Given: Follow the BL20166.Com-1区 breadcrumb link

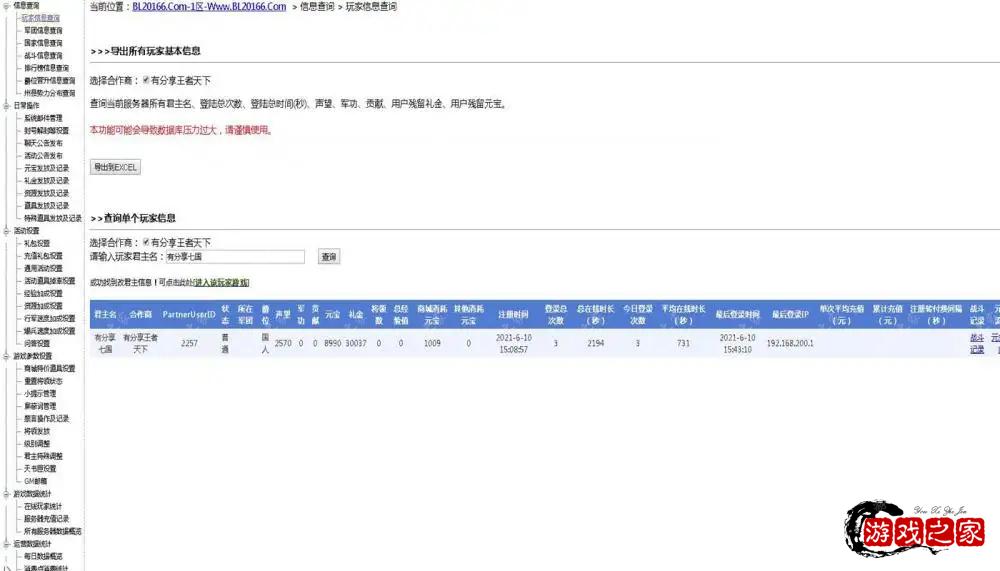Looking at the screenshot, I should pyautogui.click(x=209, y=6).
